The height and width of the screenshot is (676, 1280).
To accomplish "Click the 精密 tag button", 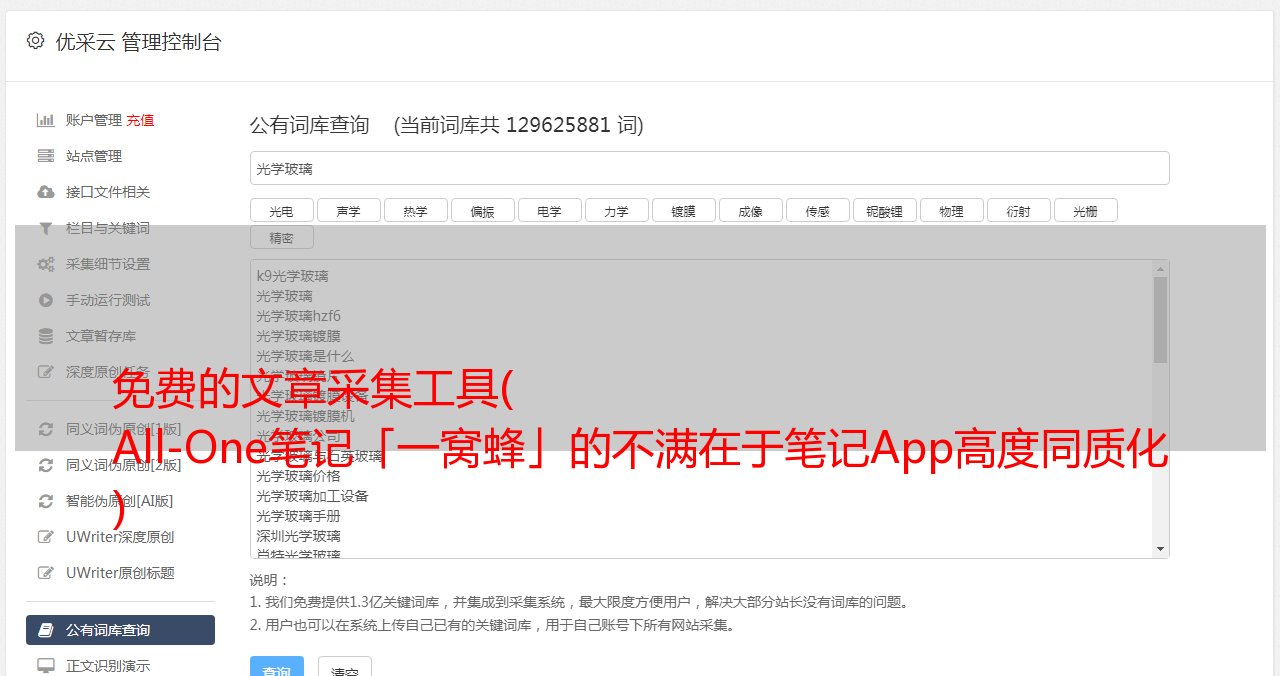I will point(281,237).
